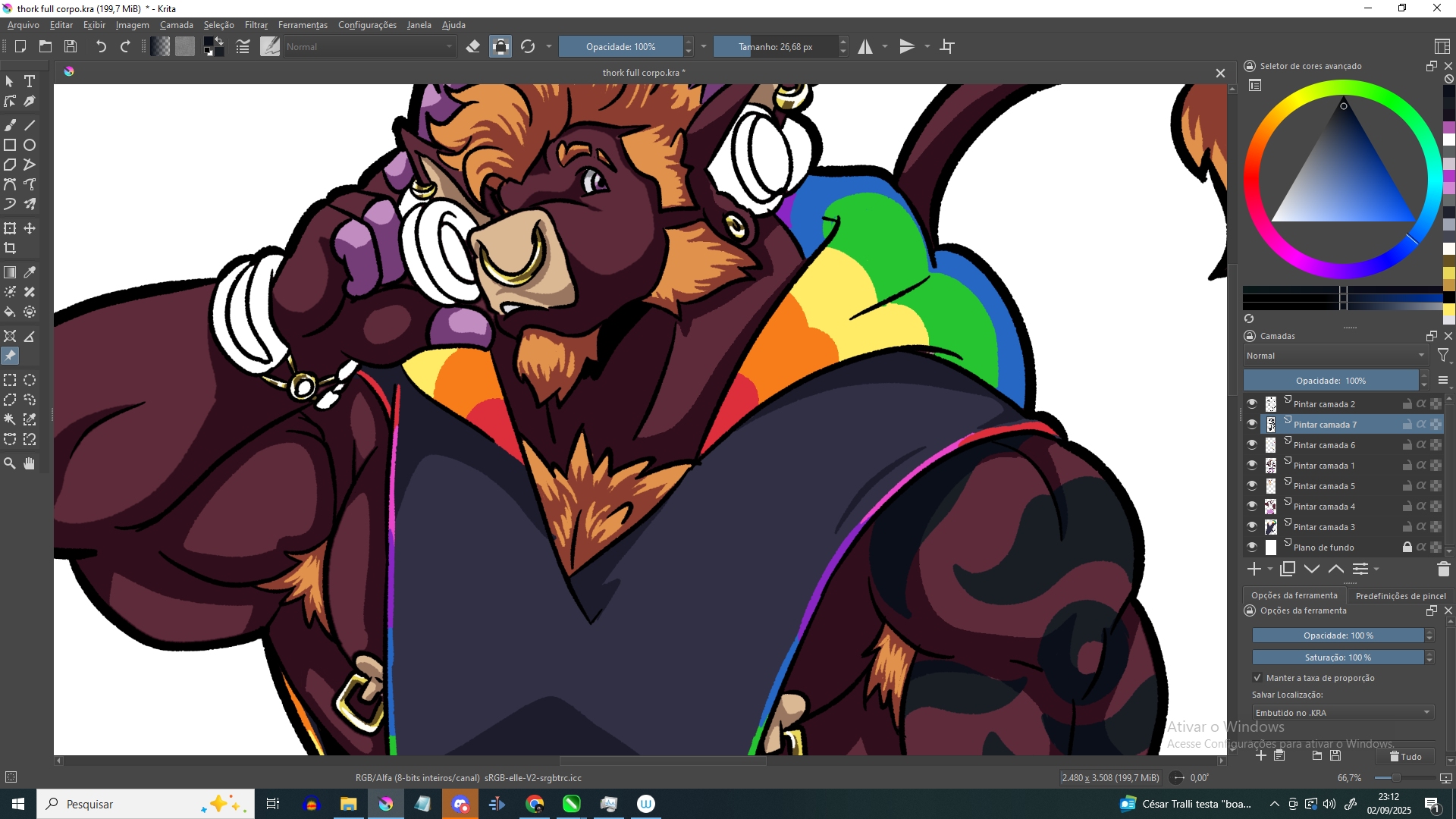
Task: Expand the Embutido no .KRA dropdown
Action: 1342,713
